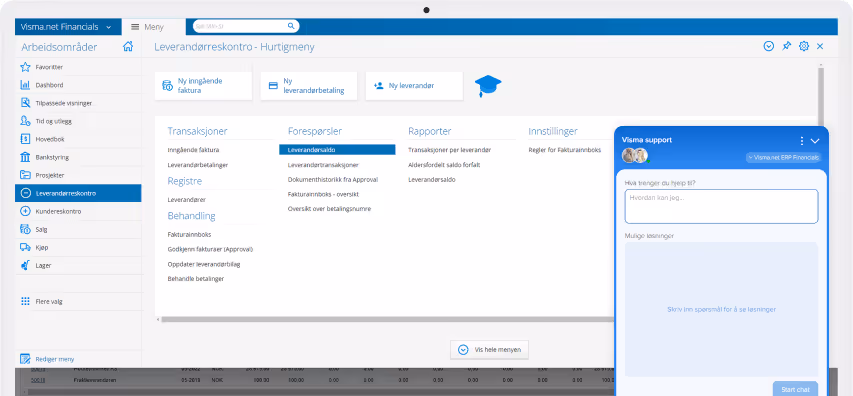This screenshot has width=853, height=396.
Task: Click the Rediger meny link
Action: (55, 359)
